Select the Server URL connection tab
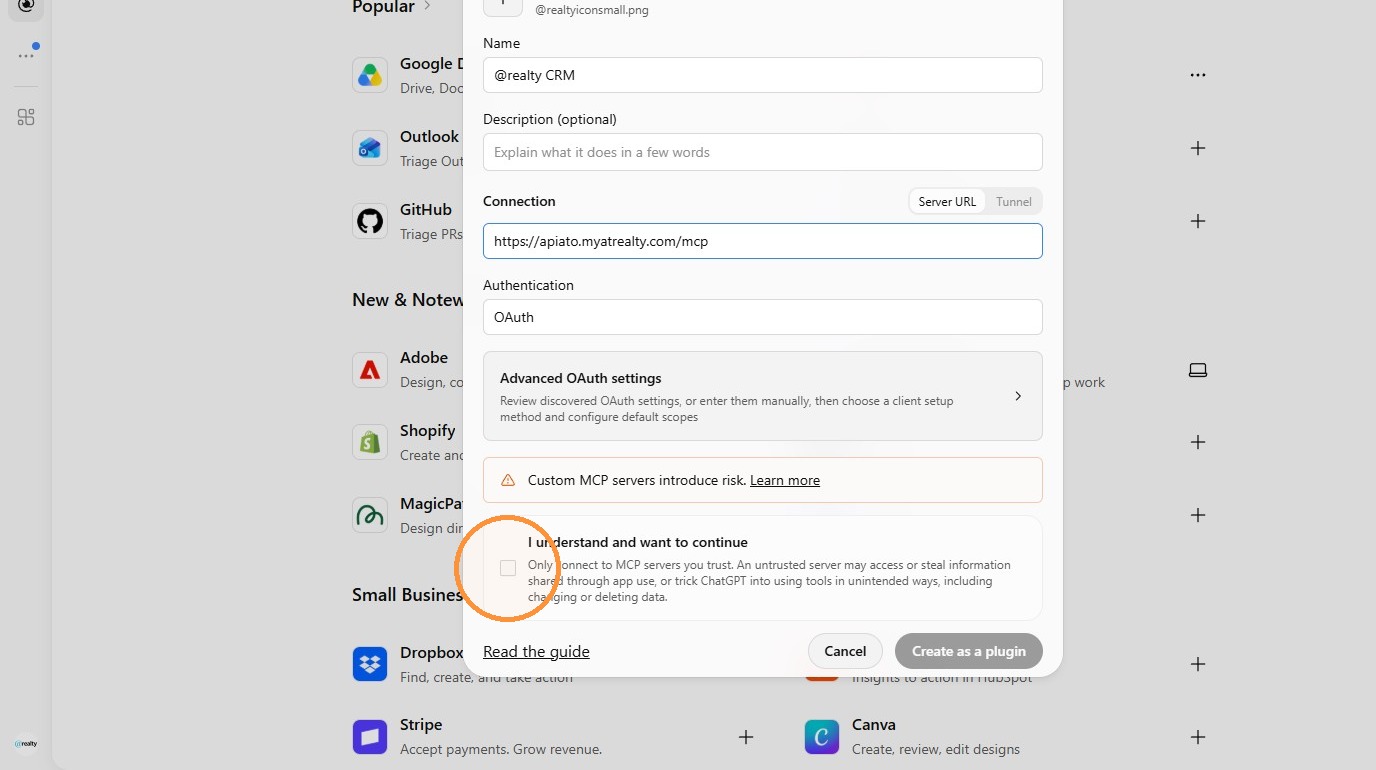 click(947, 201)
